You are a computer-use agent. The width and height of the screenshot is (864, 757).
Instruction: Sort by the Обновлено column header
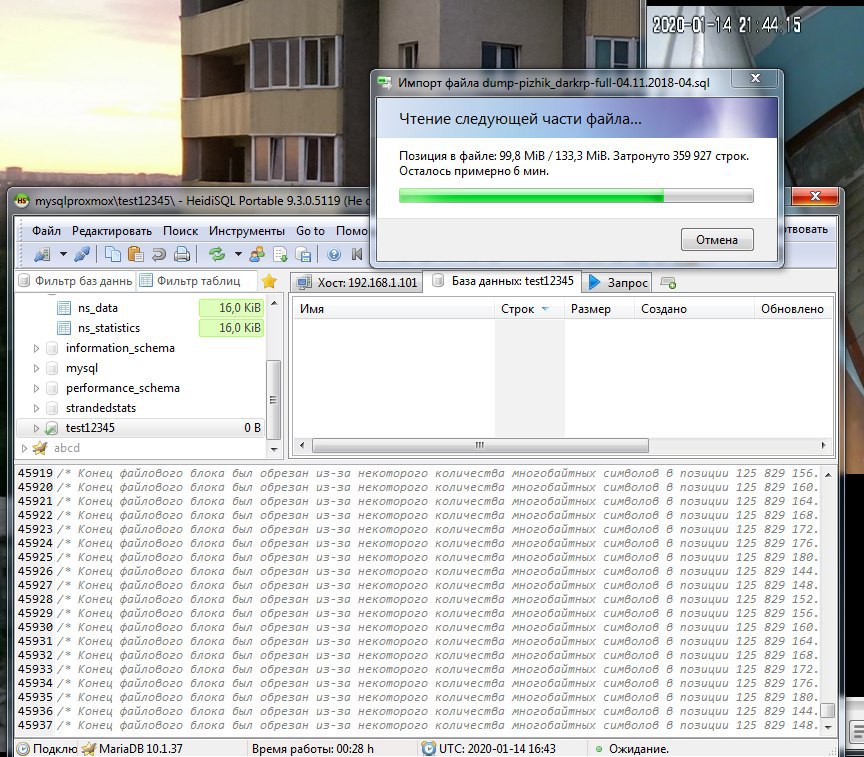pyautogui.click(x=792, y=309)
